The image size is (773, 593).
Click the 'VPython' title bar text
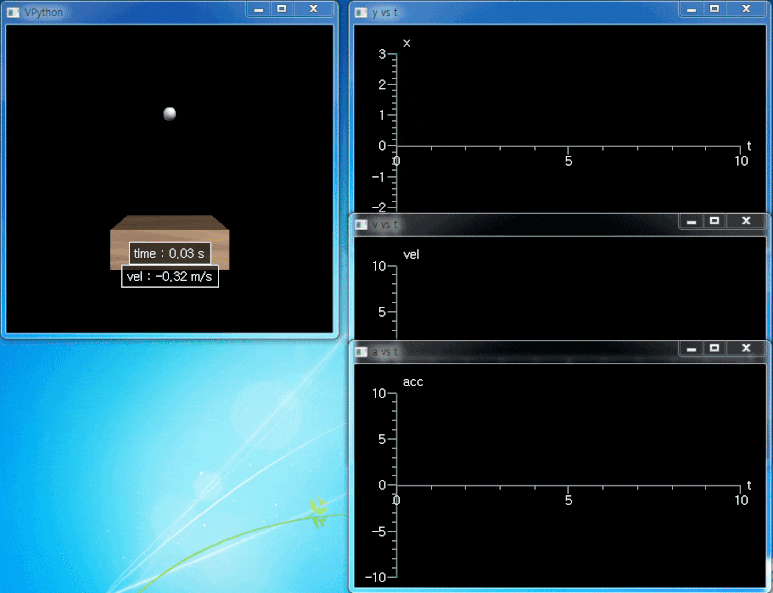point(43,12)
